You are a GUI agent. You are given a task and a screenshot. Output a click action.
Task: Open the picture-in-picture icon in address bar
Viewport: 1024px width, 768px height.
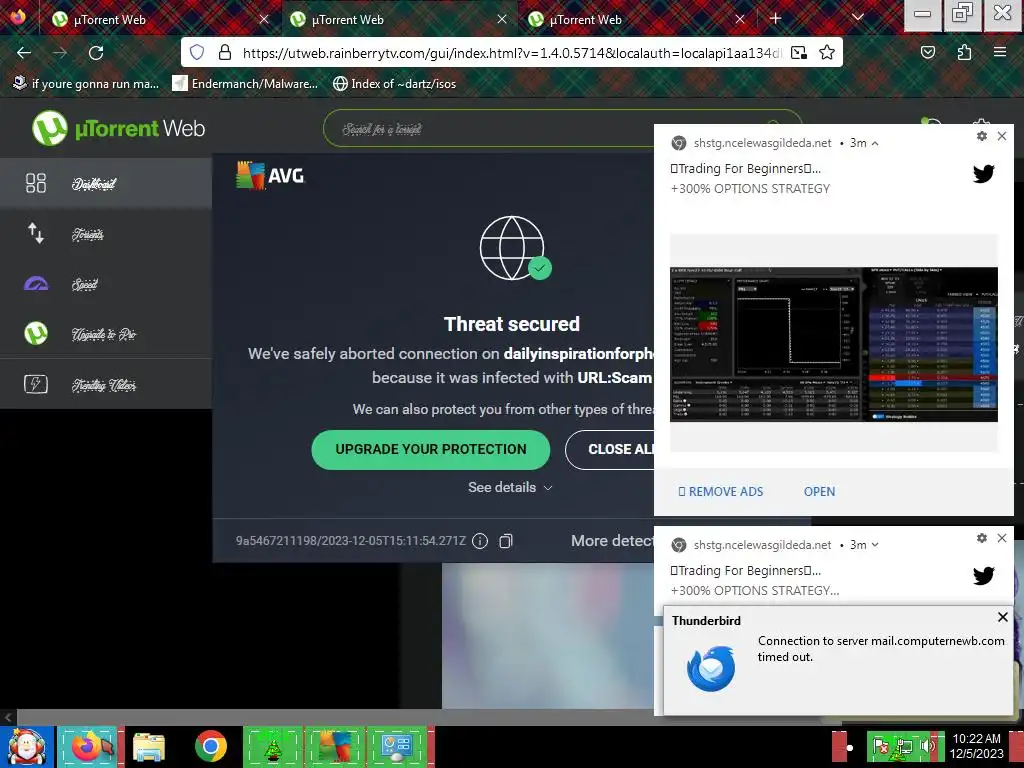point(799,52)
